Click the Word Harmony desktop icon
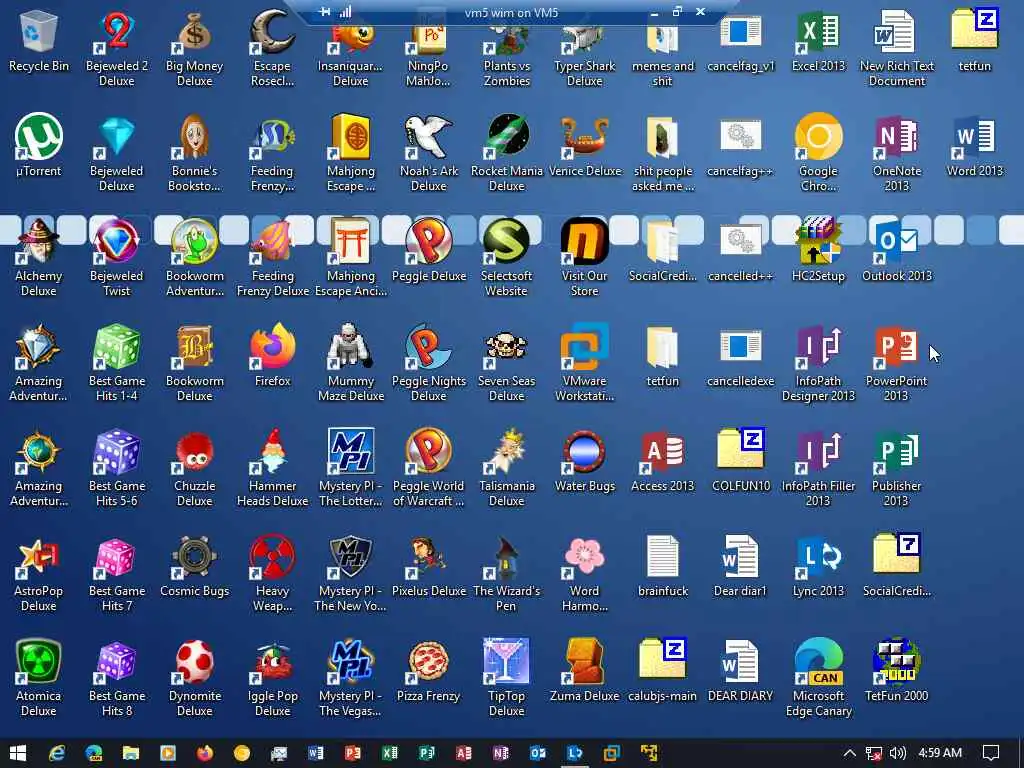Screen dimensions: 1024x768 (x=584, y=573)
